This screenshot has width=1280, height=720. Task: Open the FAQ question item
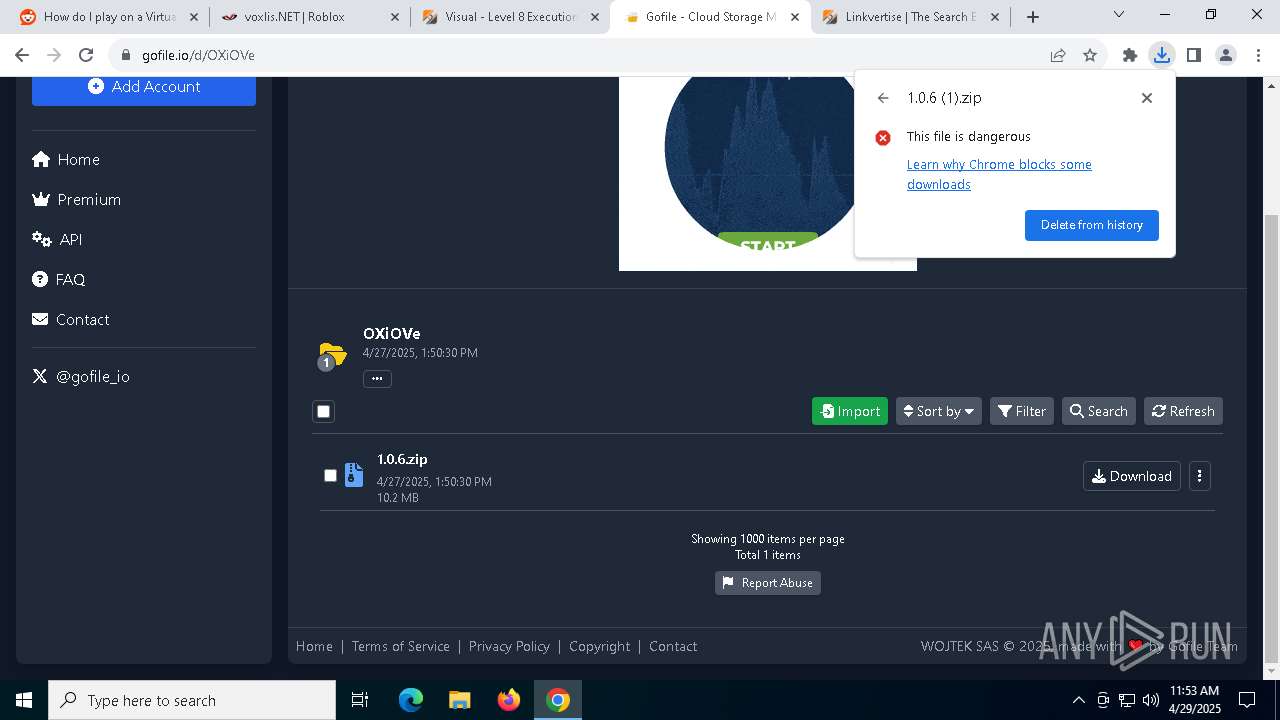click(59, 280)
